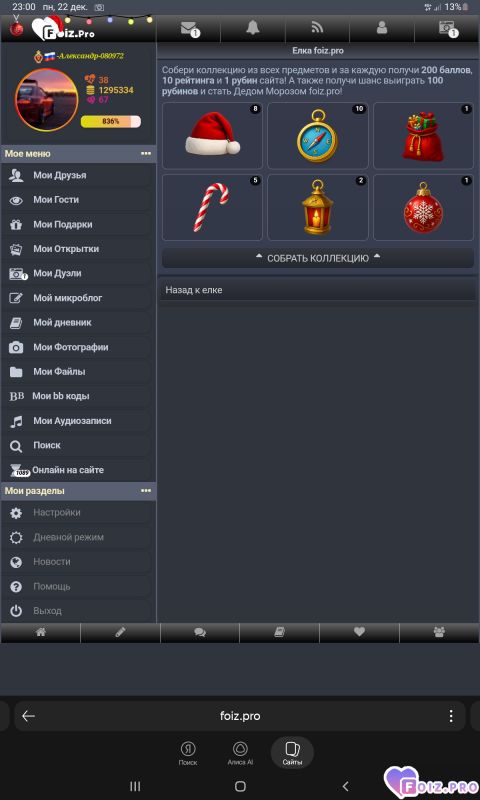
Task: Click the home icon in bottom toolbar
Action: (x=41, y=632)
